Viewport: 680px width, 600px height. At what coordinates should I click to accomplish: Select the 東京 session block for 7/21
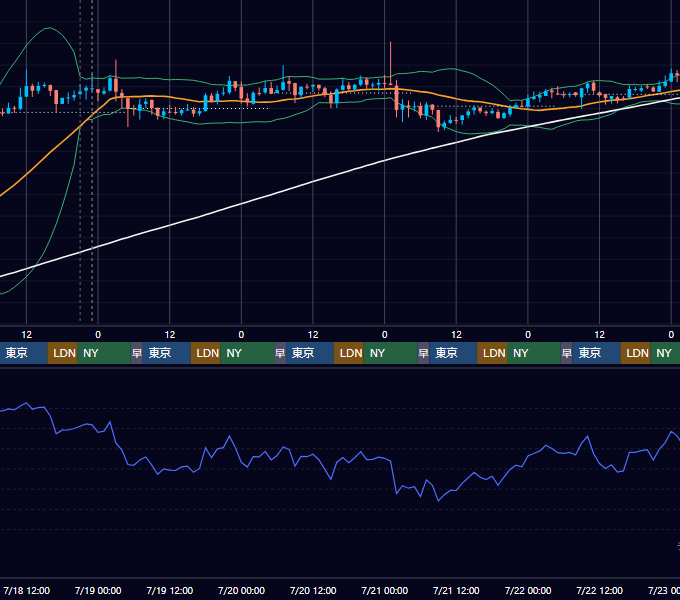click(453, 353)
